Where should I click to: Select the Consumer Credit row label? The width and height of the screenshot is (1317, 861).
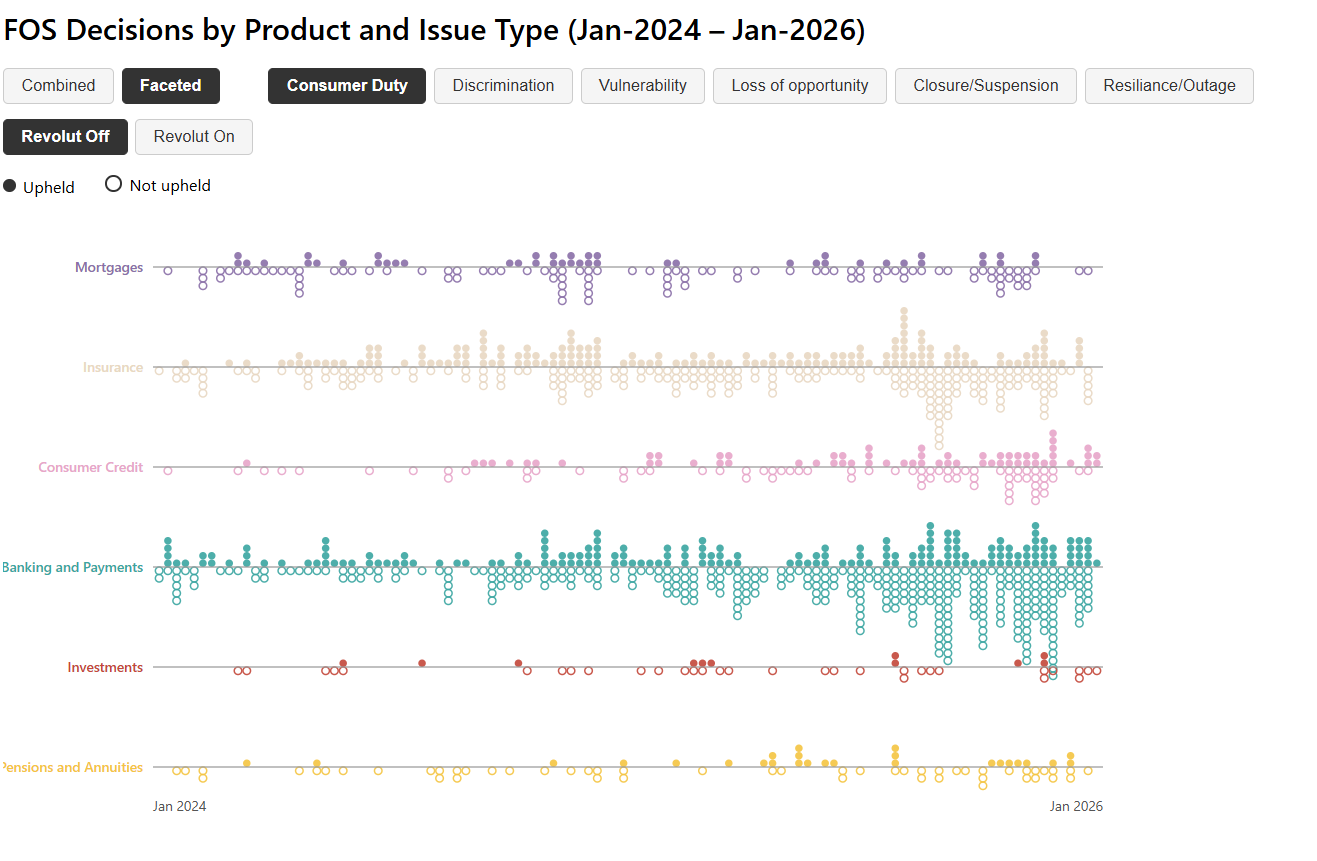(x=91, y=468)
